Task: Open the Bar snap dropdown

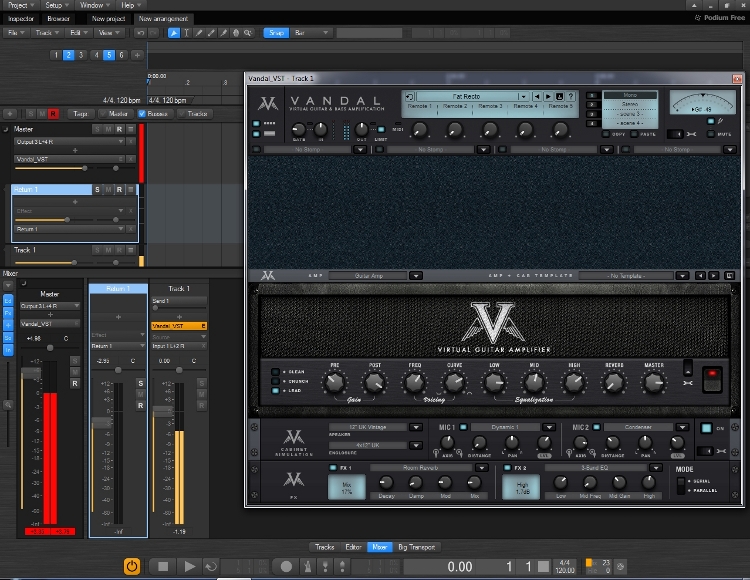Action: [312, 33]
